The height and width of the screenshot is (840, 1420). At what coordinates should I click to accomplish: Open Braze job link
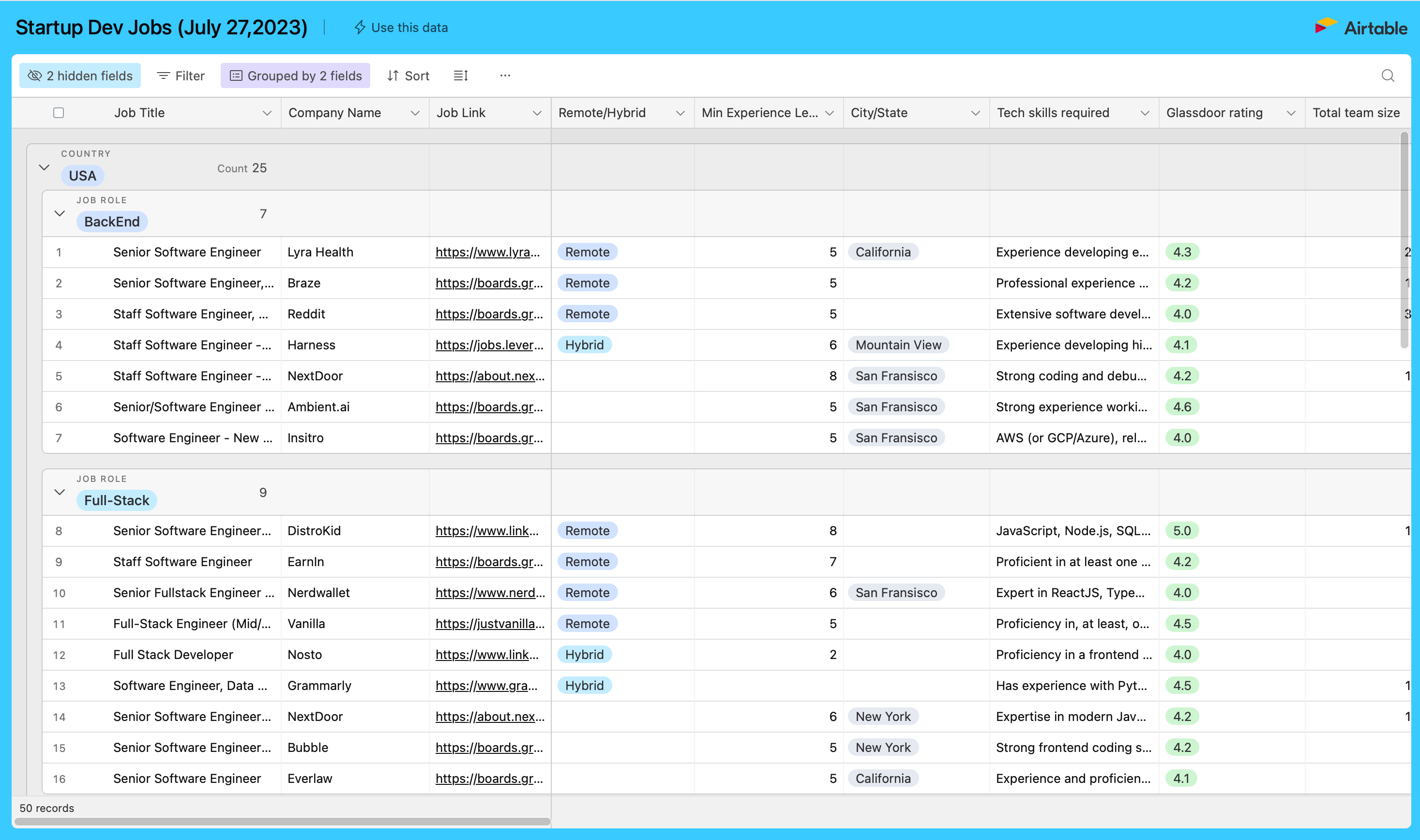489,283
